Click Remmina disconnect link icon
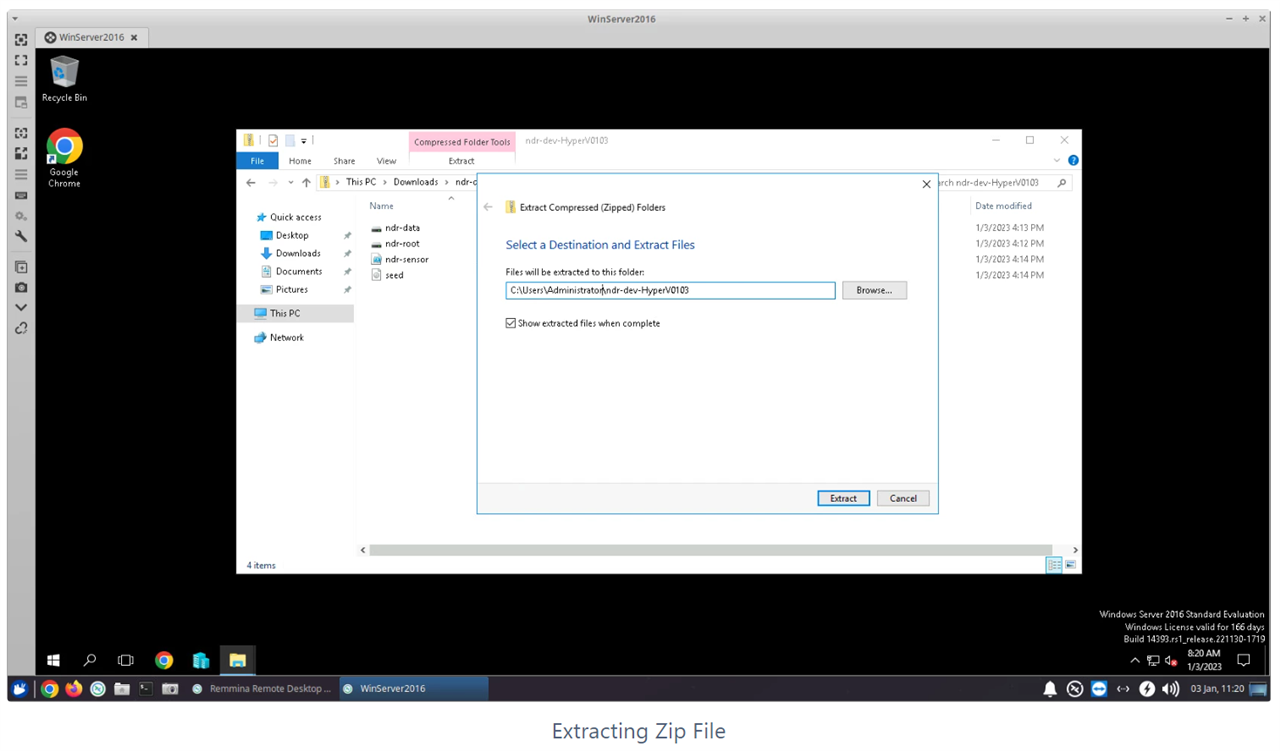Screen dimensions: 1280x751 (x=21, y=328)
